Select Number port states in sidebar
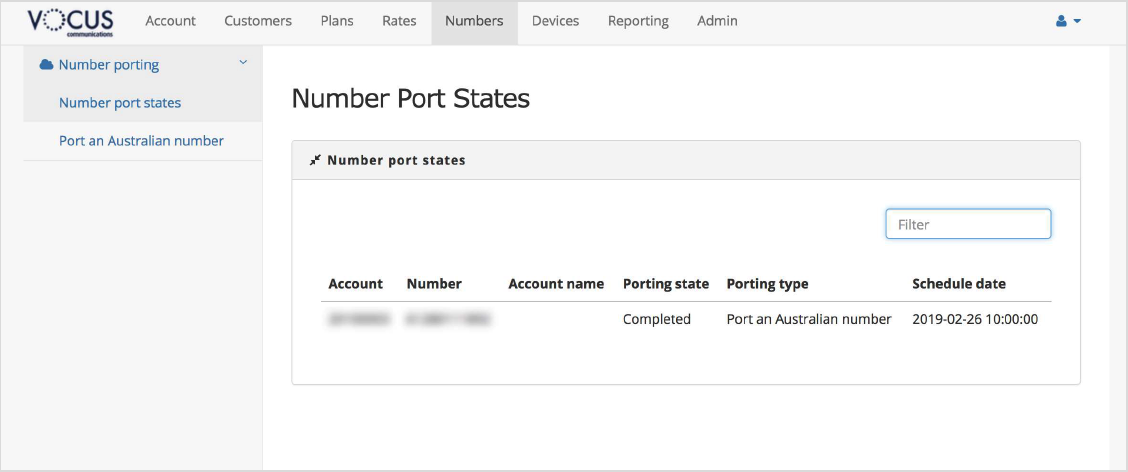The height and width of the screenshot is (472, 1128). 120,103
